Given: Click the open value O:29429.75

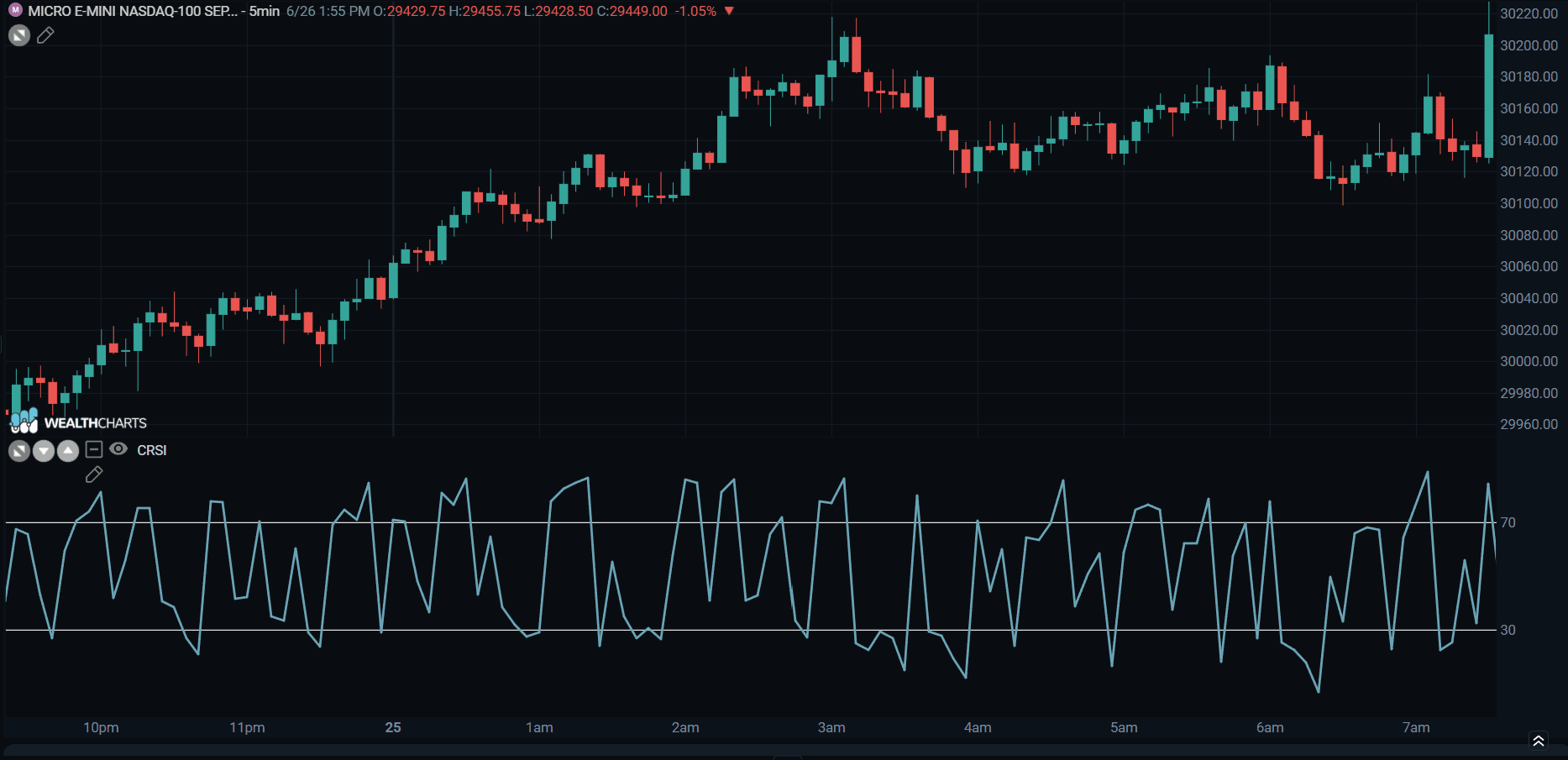Looking at the screenshot, I should tap(410, 11).
